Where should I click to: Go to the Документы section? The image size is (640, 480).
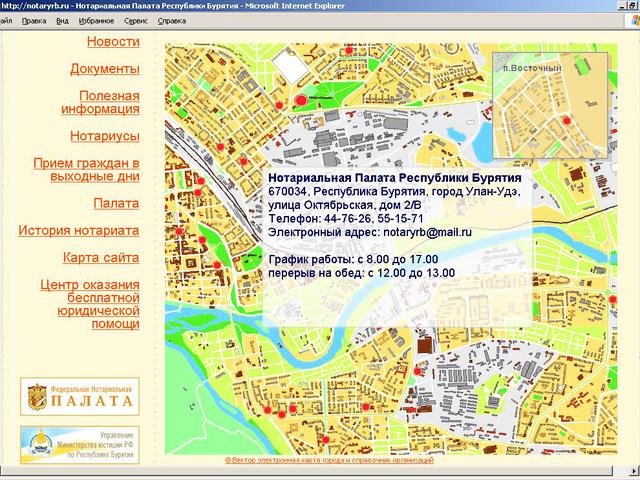(104, 69)
